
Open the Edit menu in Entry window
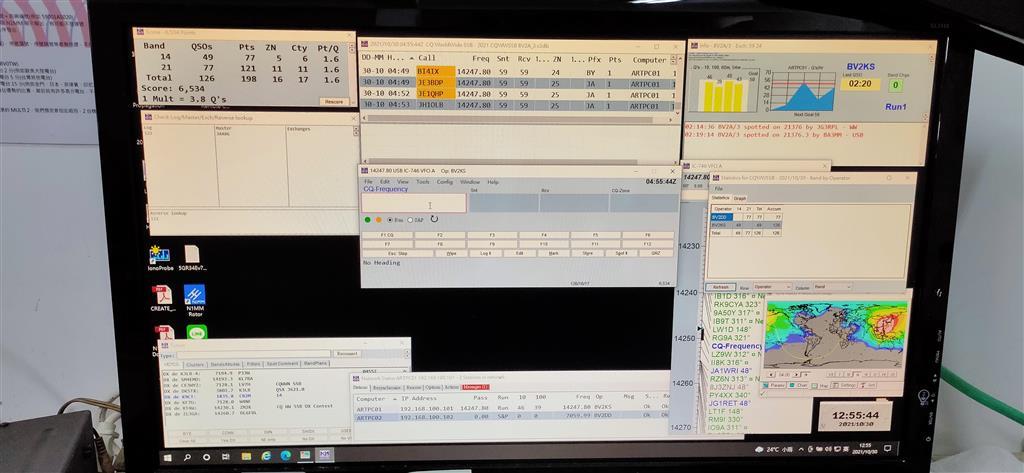click(385, 182)
